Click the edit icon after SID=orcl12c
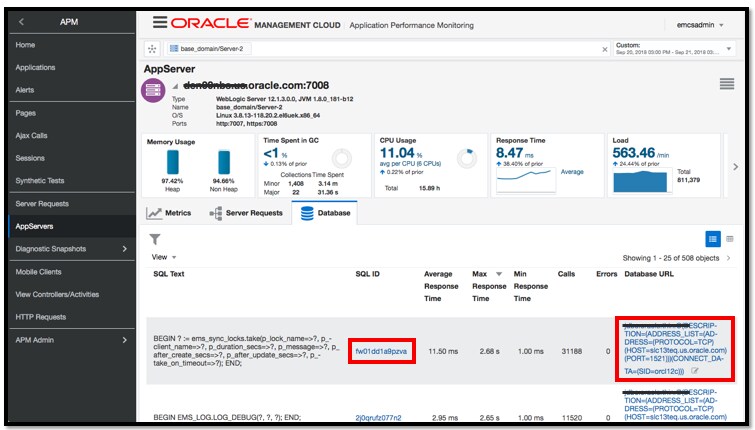This screenshot has width=755, height=430. (x=695, y=371)
